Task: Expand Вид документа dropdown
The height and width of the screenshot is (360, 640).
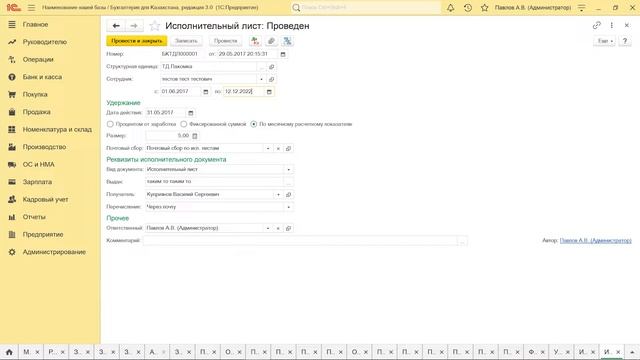Action: pyautogui.click(x=289, y=169)
